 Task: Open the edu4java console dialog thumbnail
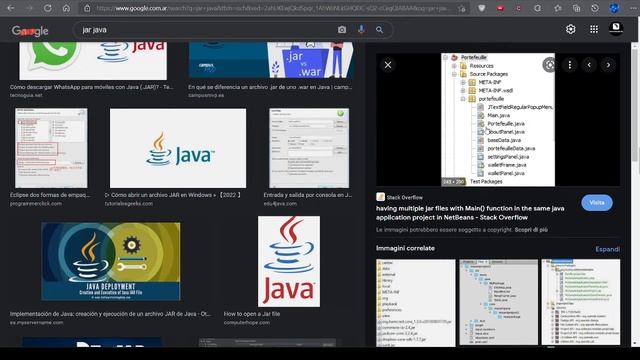[x=309, y=148]
